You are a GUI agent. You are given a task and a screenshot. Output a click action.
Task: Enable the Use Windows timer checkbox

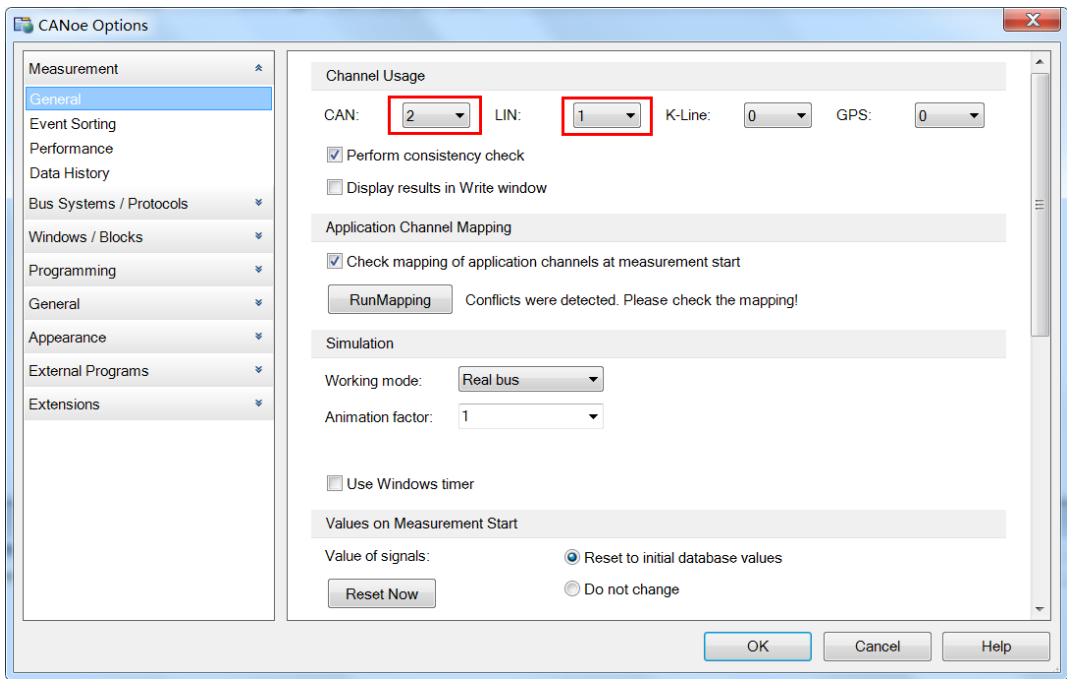click(x=335, y=485)
